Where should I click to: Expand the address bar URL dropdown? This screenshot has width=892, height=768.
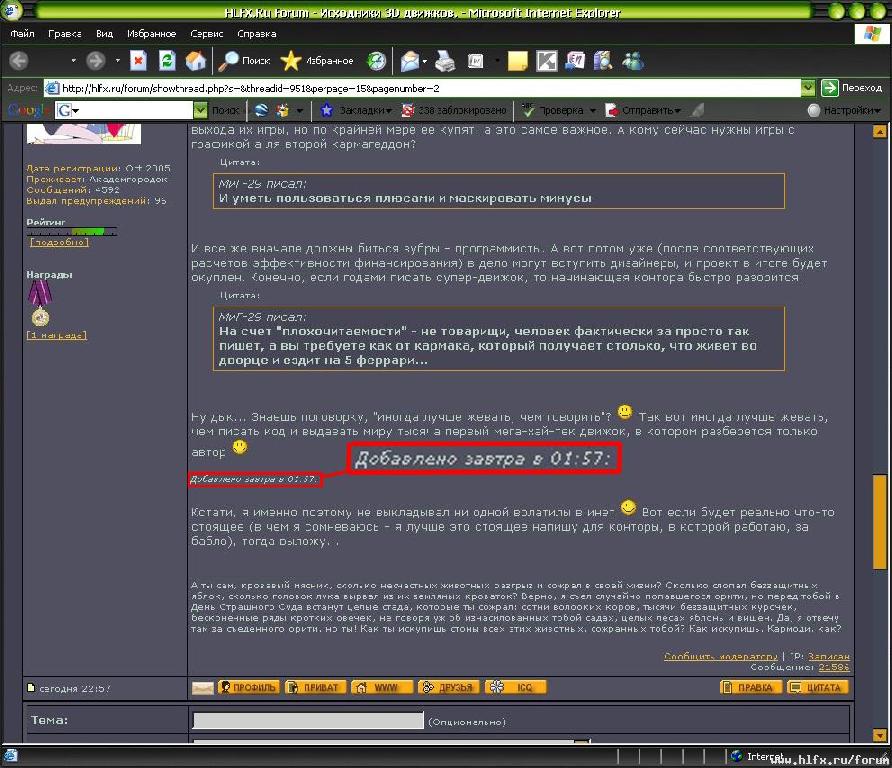[808, 88]
